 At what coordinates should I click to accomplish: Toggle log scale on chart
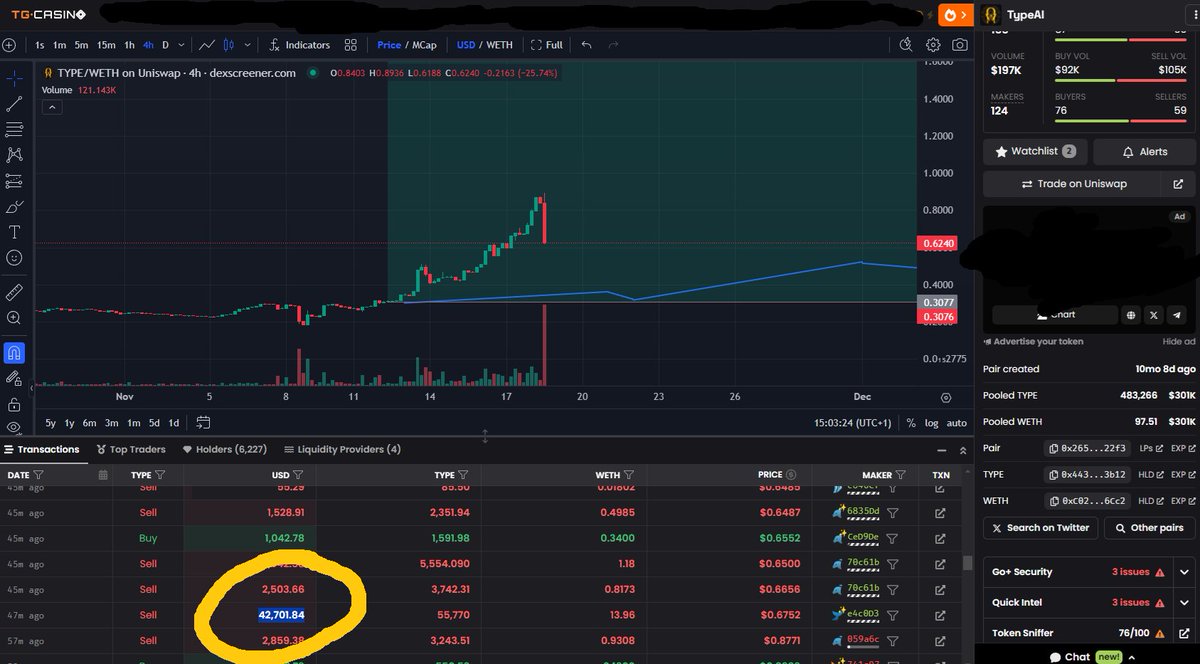(931, 423)
